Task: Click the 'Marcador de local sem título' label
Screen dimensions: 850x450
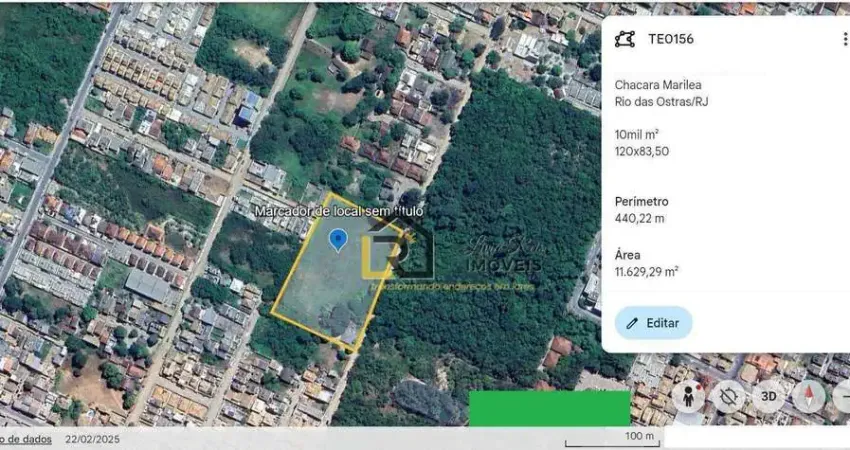Action: click(339, 211)
